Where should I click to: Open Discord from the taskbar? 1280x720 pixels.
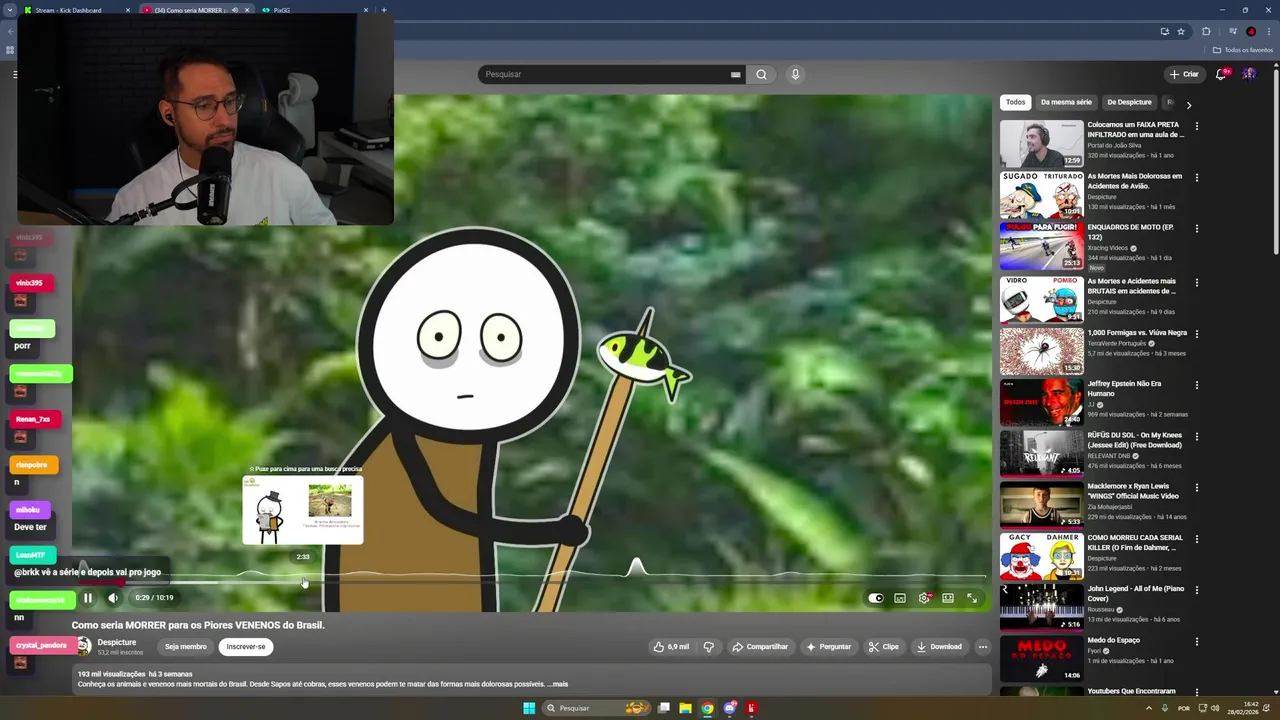(730, 708)
